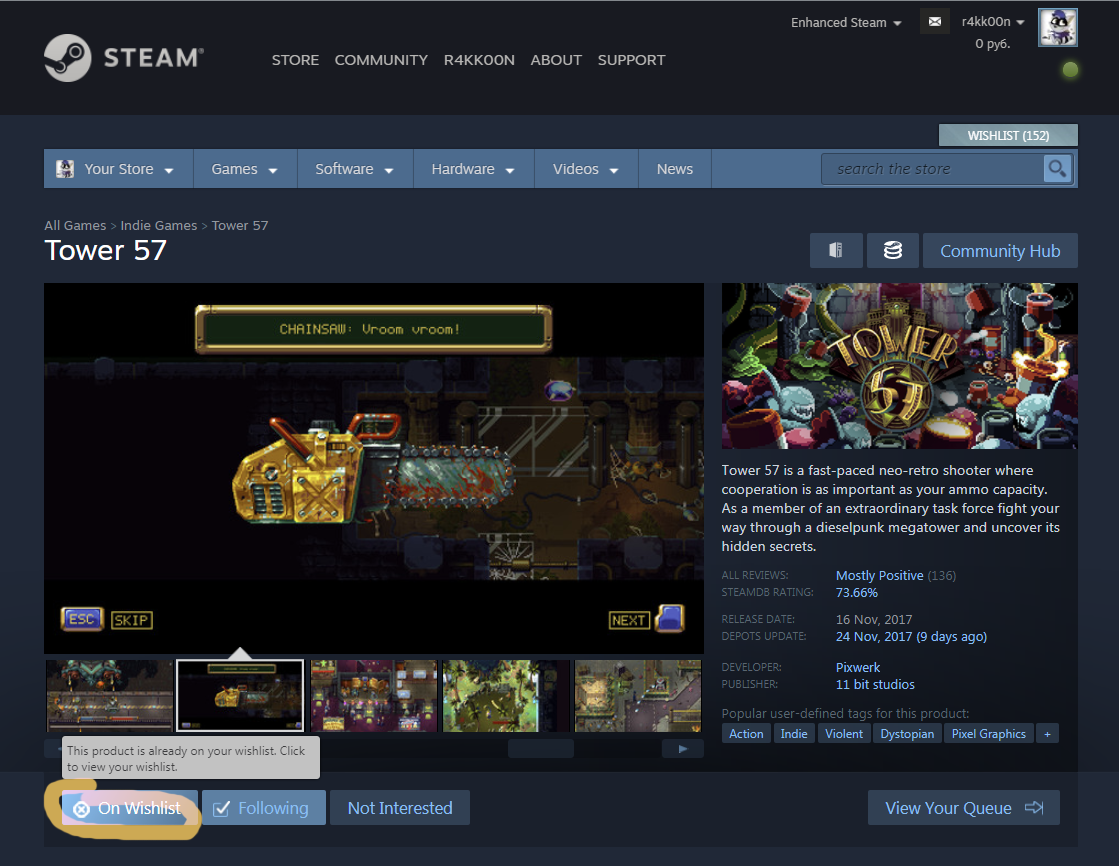Select the fifth street scene thumbnail
Screen dimensions: 1119x866
(x=638, y=696)
